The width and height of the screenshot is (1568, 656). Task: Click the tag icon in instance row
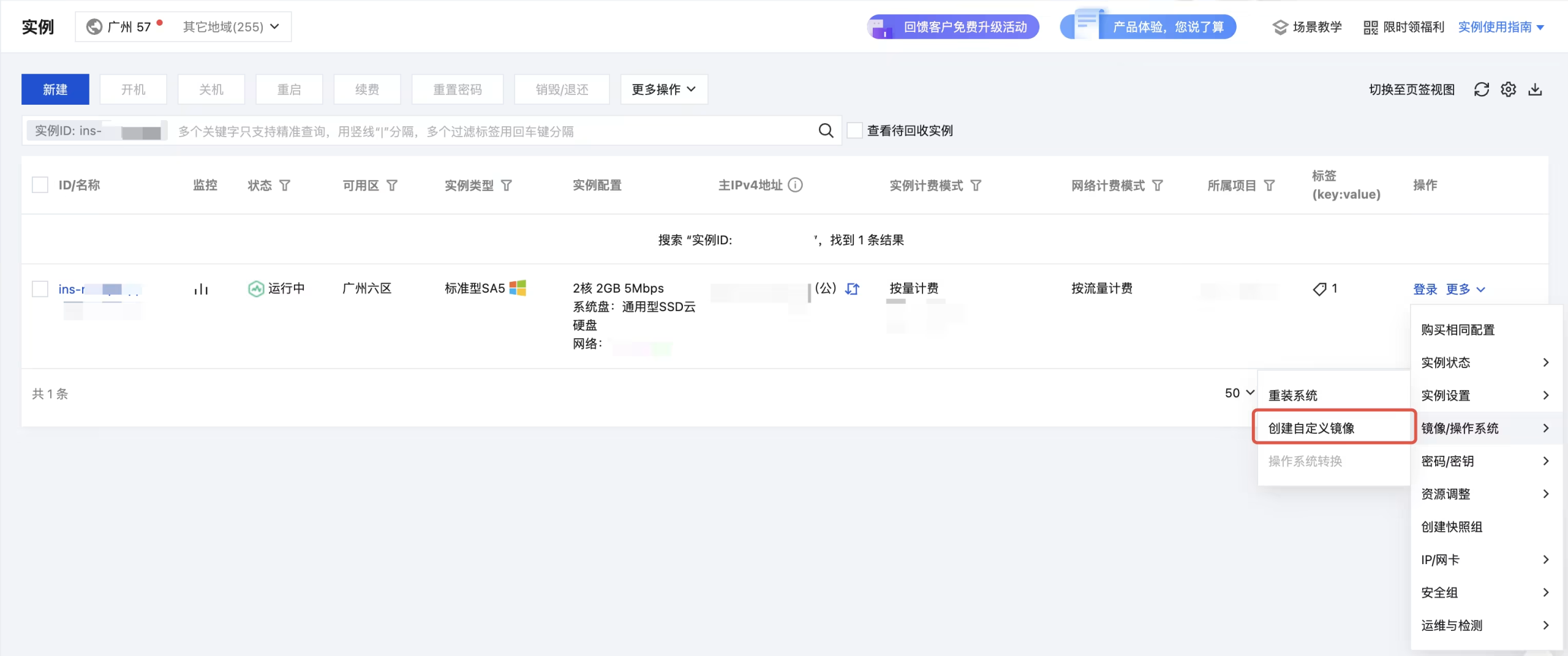coord(1319,288)
